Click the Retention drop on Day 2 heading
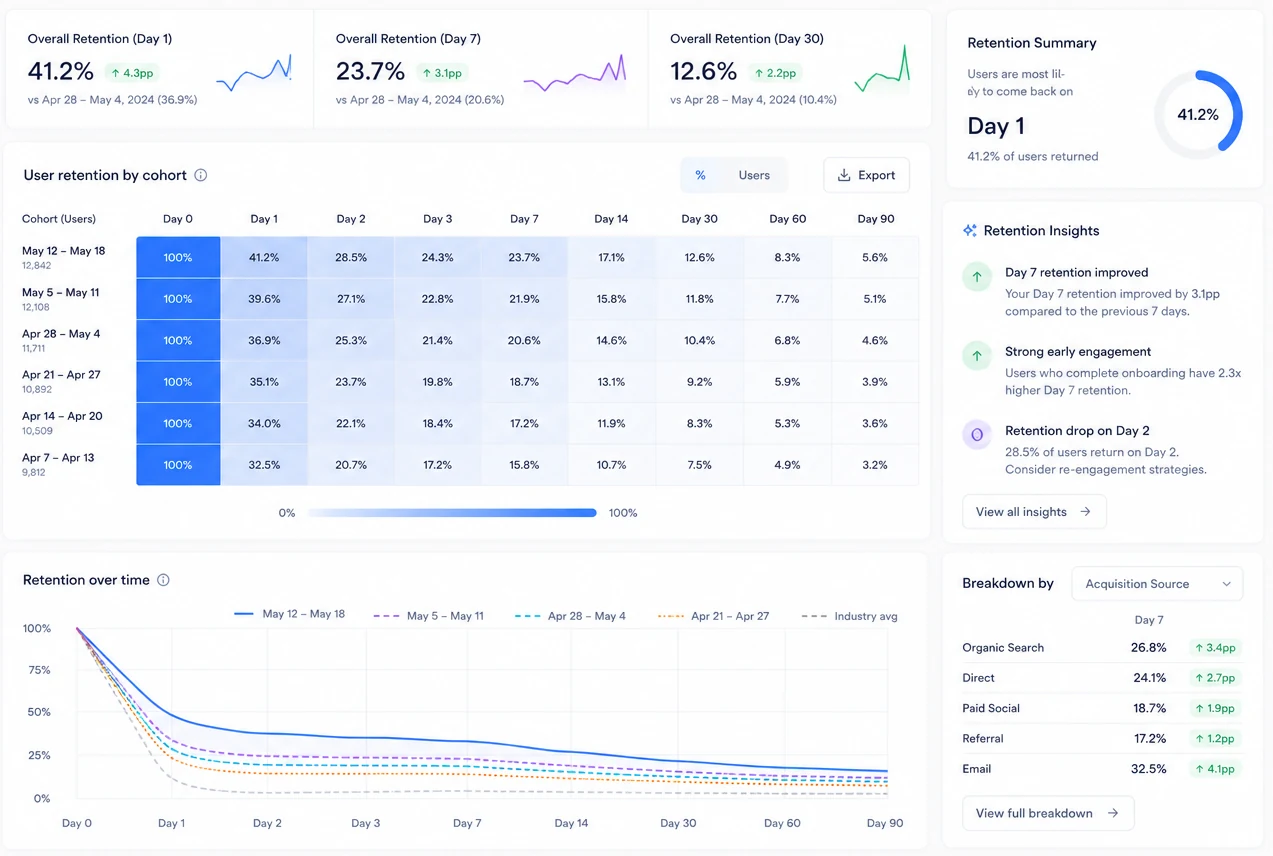The width and height of the screenshot is (1273, 856). [x=1077, y=431]
